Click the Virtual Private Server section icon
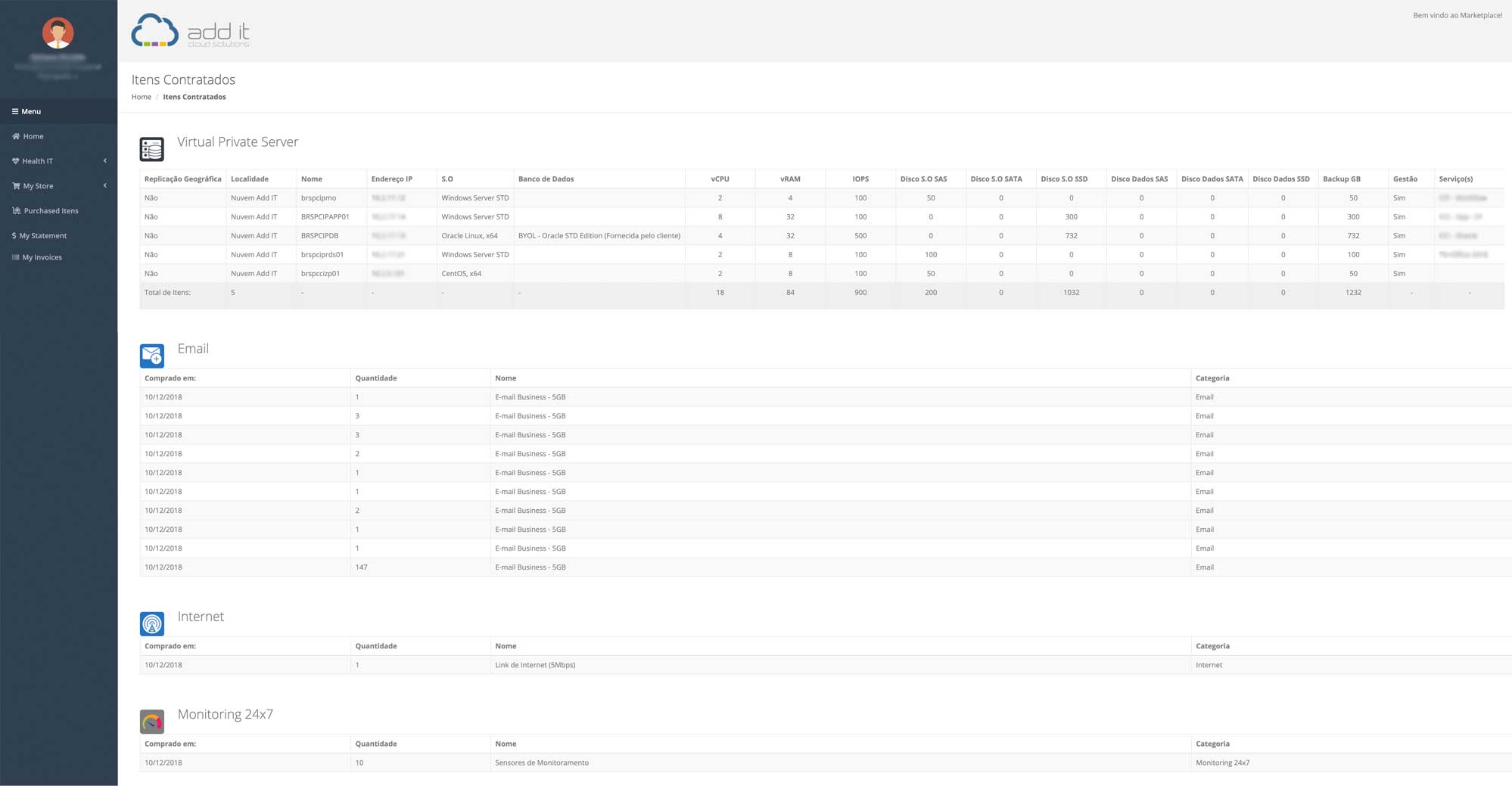This screenshot has height=786, width=1512. [152, 149]
